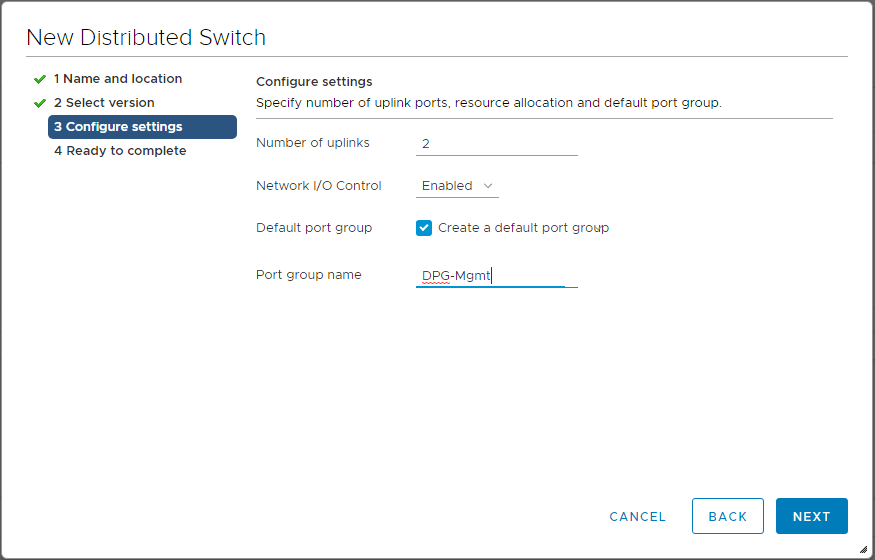Open the Network I/O Control dropdown
The height and width of the screenshot is (560, 875).
click(457, 186)
